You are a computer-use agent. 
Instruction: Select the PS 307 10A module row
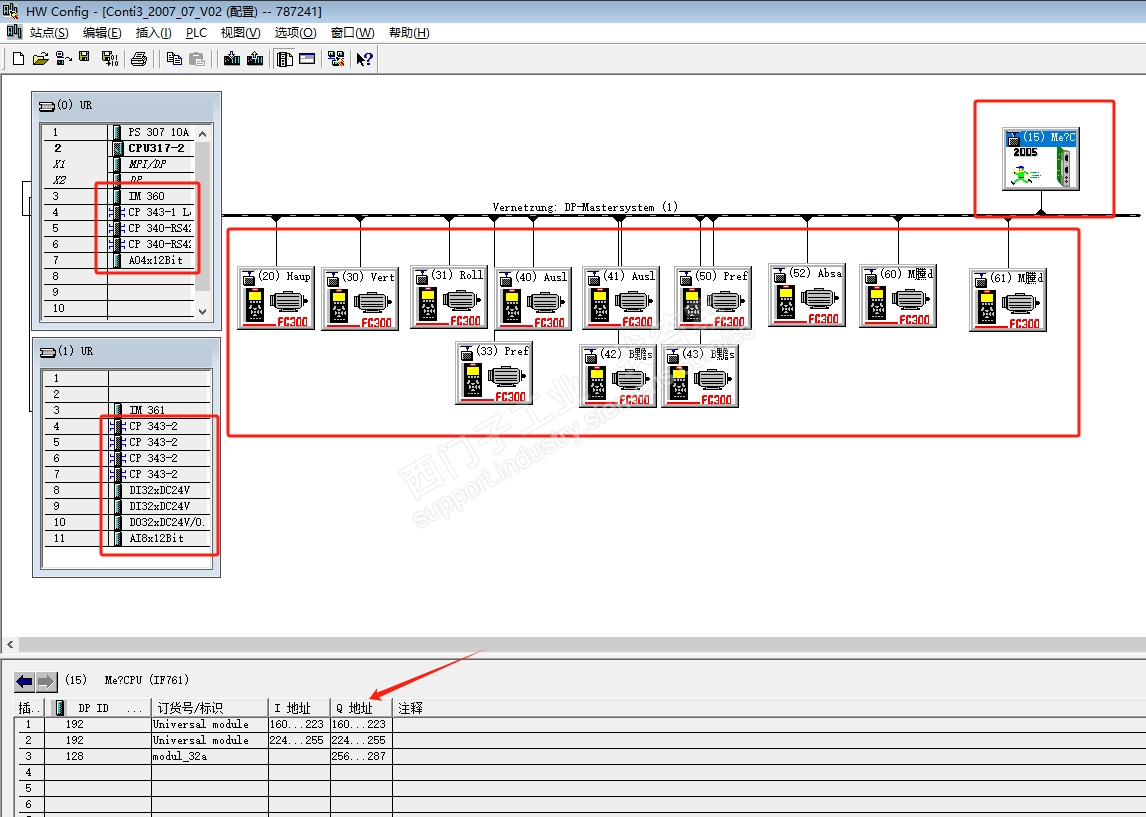[x=118, y=132]
